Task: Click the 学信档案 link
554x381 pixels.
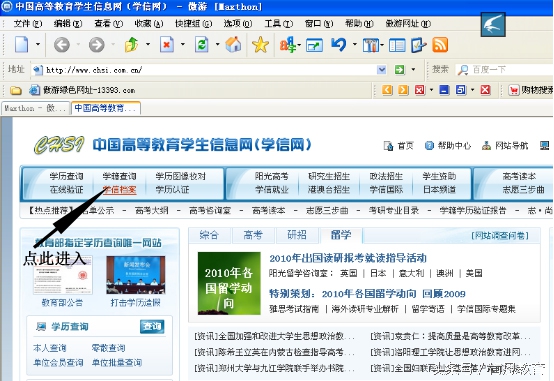Action: coord(119,190)
